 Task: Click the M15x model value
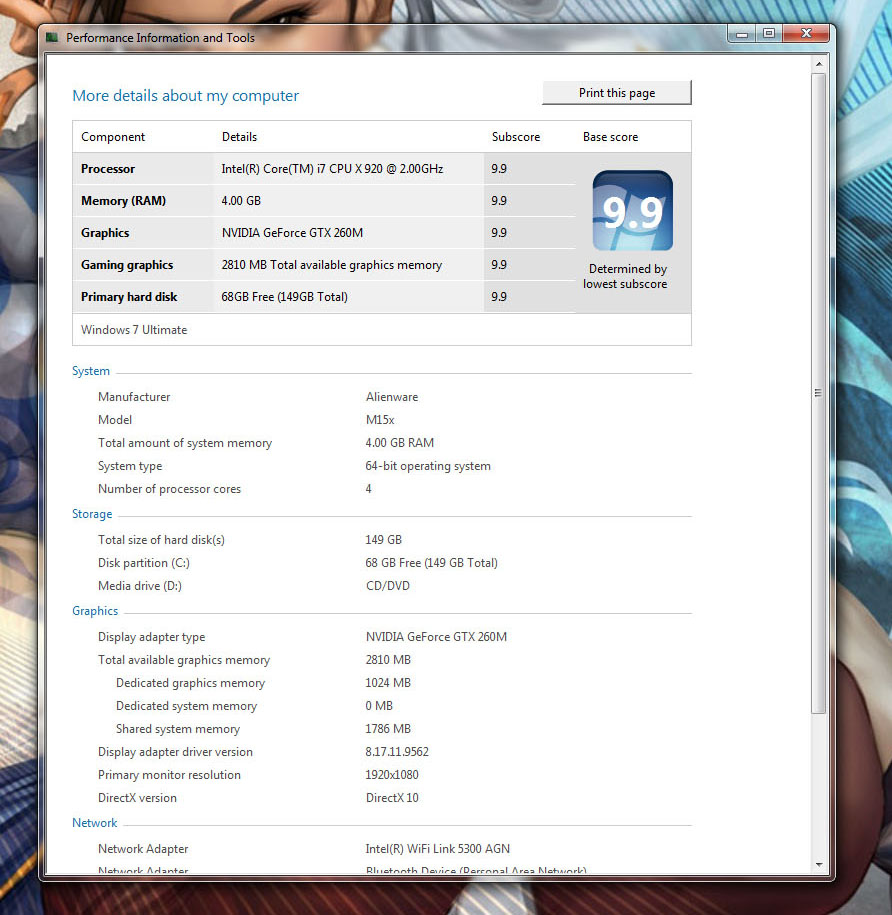point(380,420)
